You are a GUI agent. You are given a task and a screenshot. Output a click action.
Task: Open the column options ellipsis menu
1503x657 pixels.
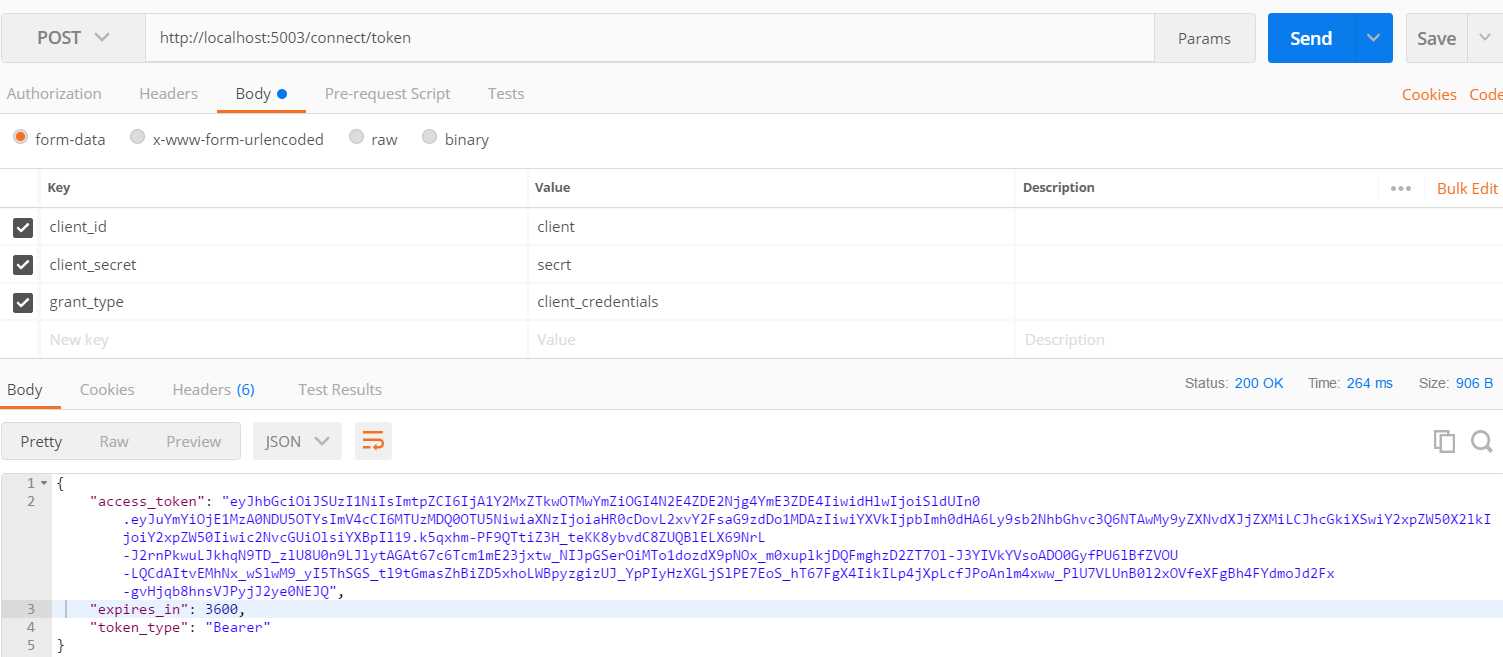1401,188
